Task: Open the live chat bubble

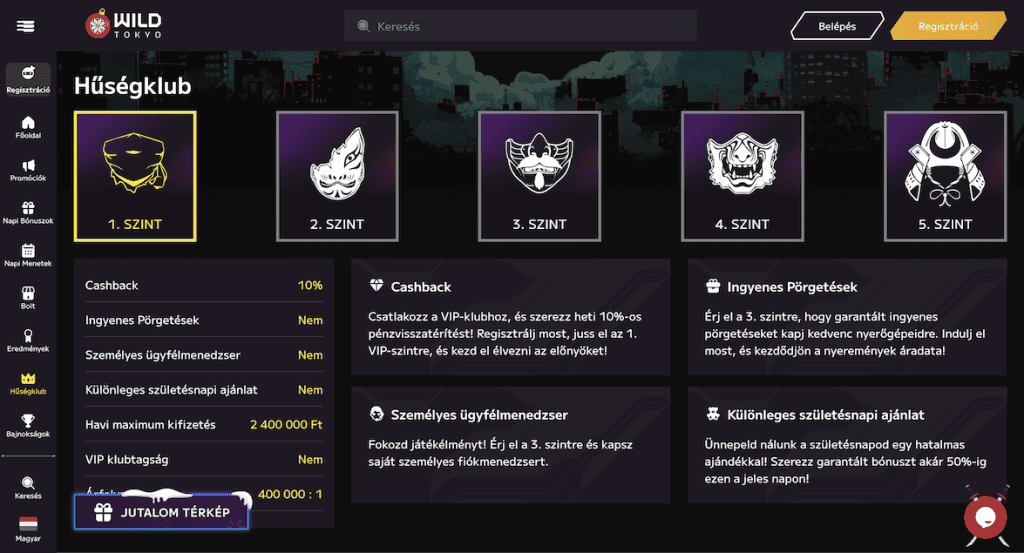Action: tap(984, 516)
